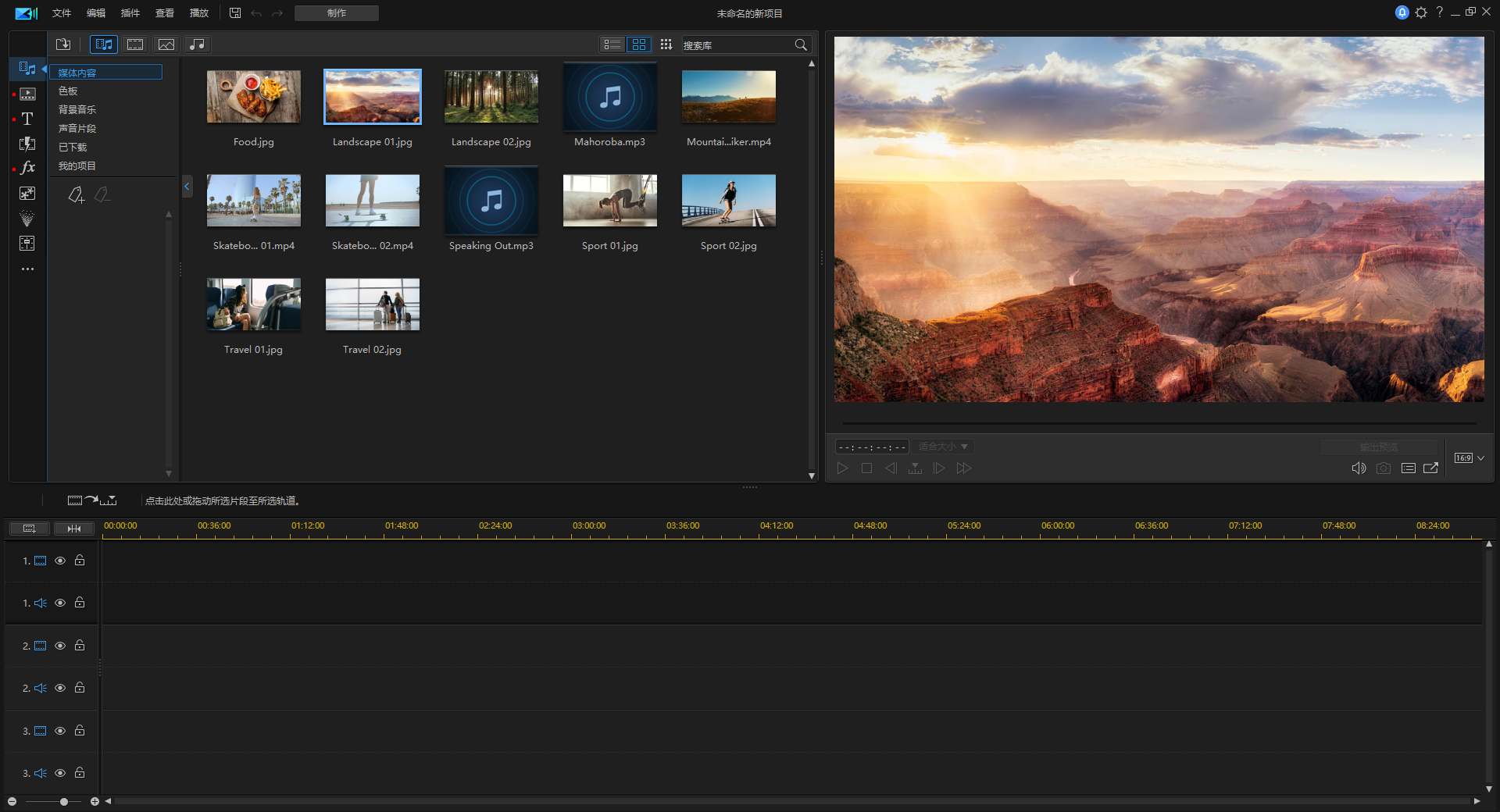Open the 插件 menu
Screen dimensions: 1500x812
coord(130,13)
